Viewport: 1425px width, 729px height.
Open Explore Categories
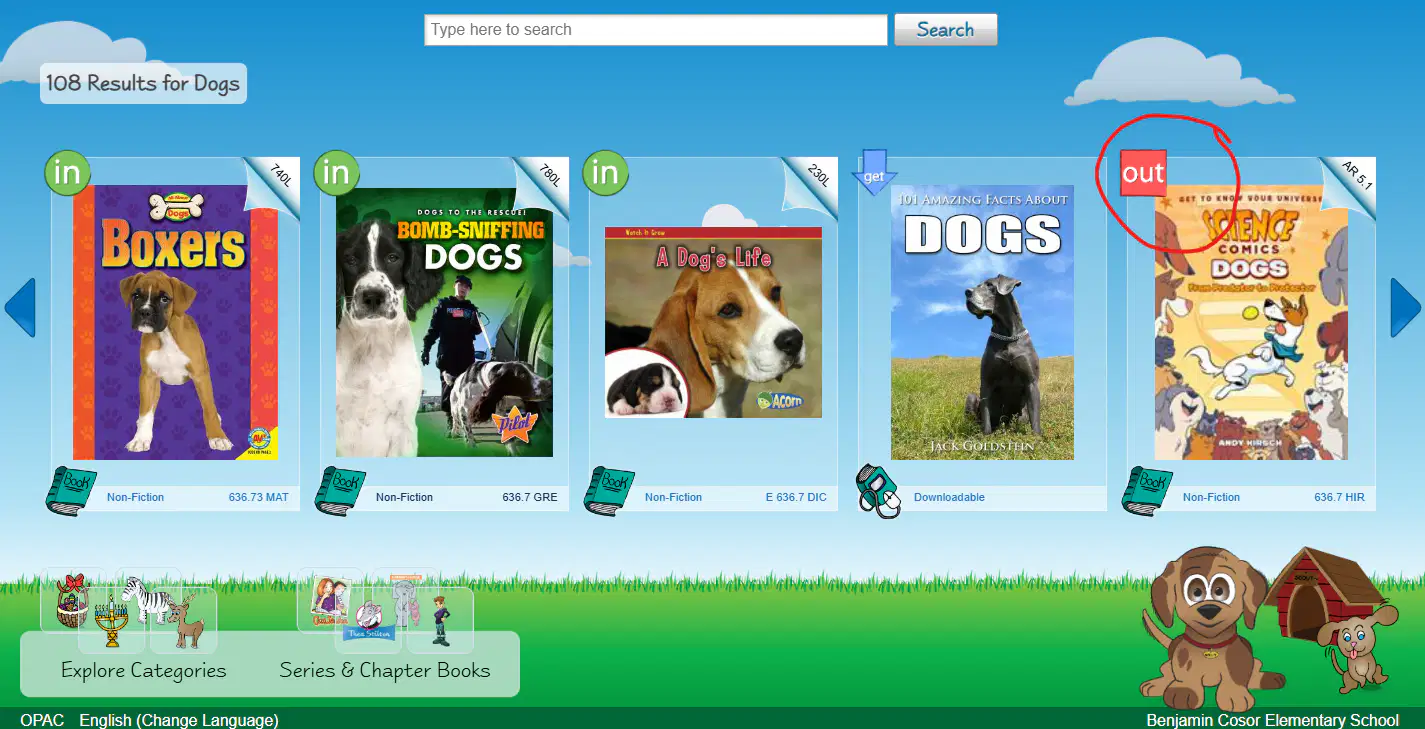pyautogui.click(x=144, y=671)
